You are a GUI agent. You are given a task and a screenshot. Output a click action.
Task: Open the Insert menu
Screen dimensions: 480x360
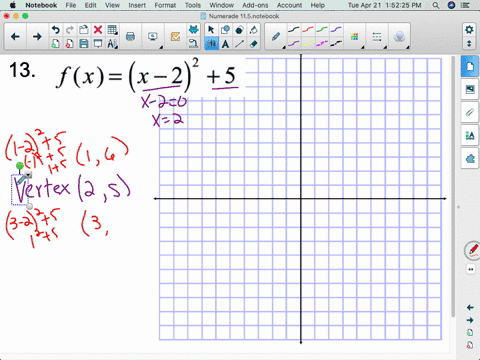coord(137,5)
